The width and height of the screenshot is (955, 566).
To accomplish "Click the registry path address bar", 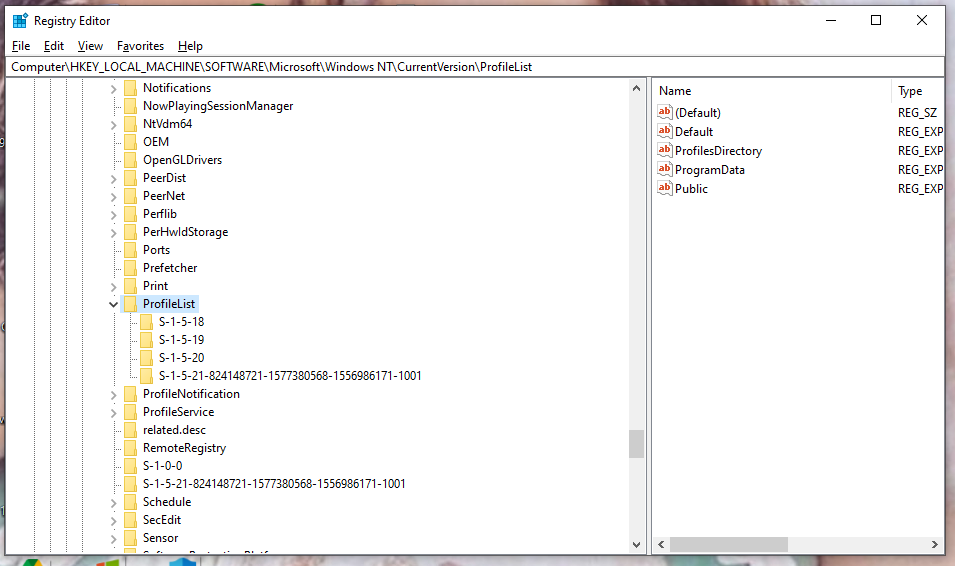I will click(475, 67).
